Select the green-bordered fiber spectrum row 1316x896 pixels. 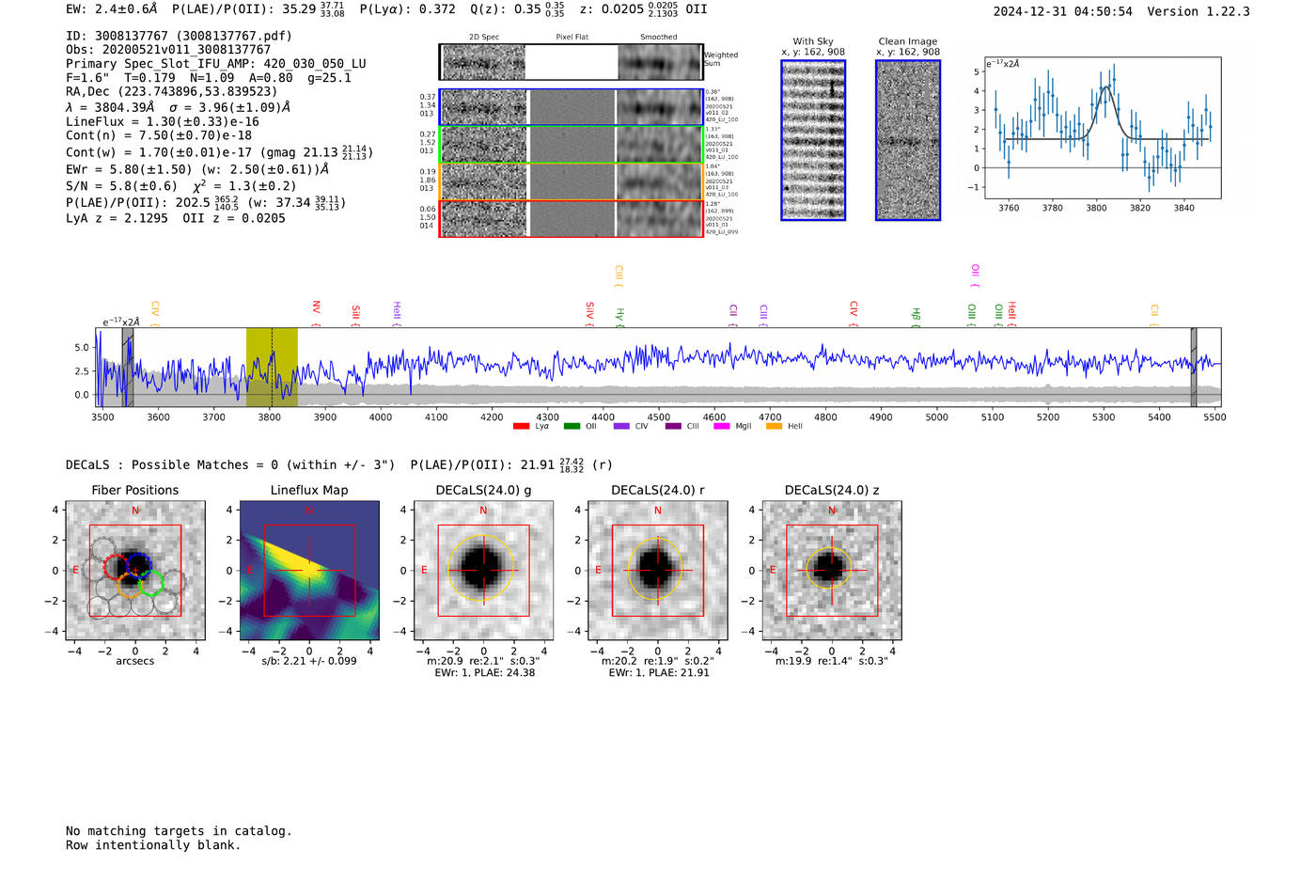(x=571, y=145)
